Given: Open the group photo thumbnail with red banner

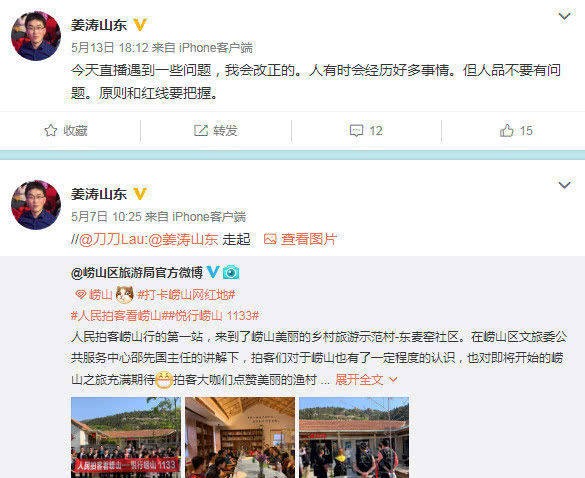Looking at the screenshot, I should (126, 437).
